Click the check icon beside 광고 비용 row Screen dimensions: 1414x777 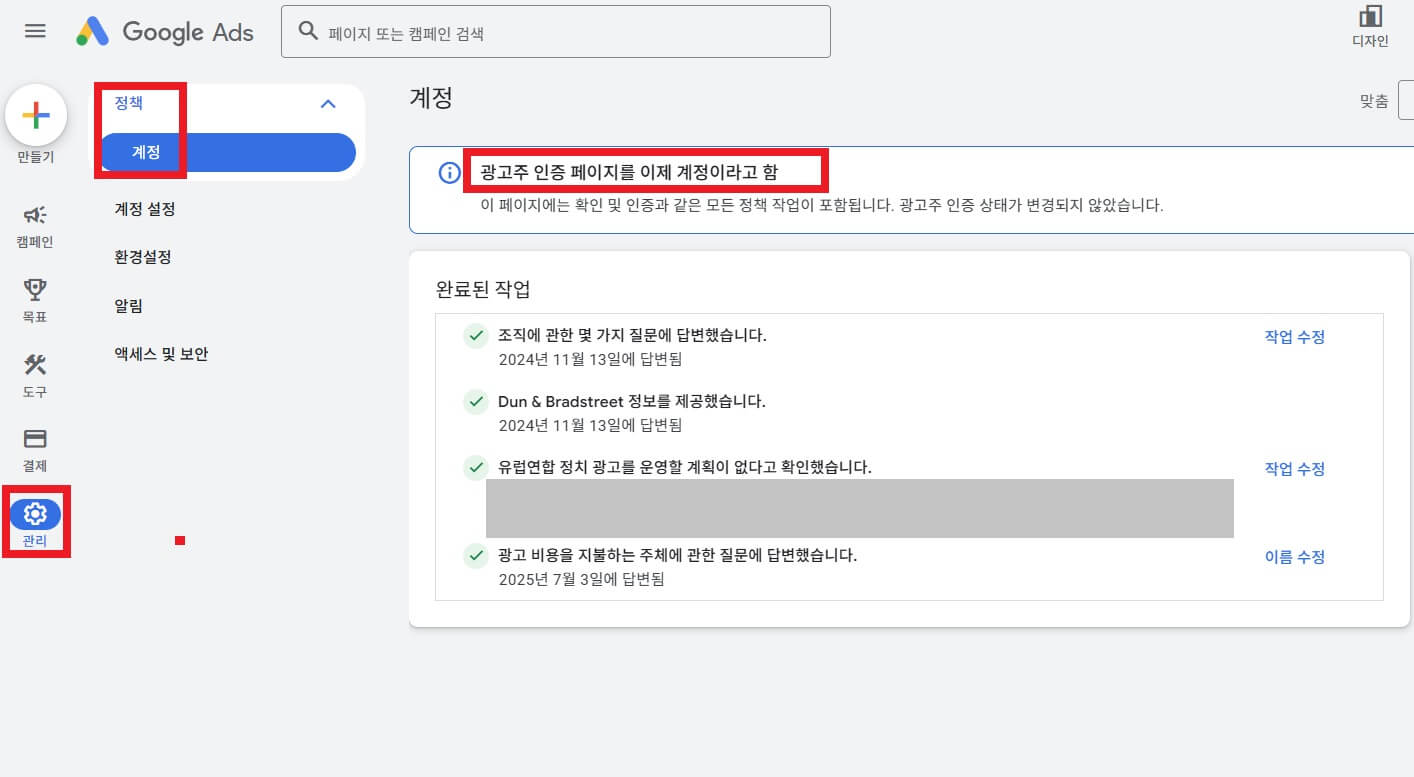(x=476, y=556)
